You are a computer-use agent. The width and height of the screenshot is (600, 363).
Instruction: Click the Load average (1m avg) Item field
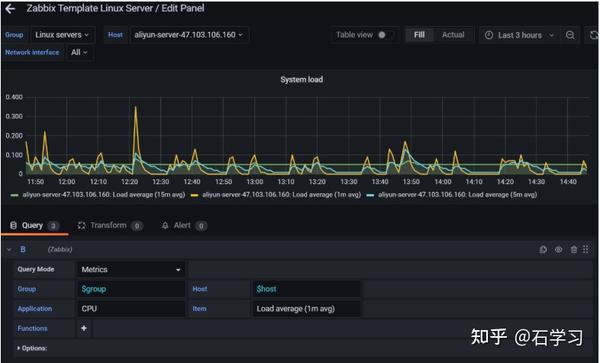306,309
